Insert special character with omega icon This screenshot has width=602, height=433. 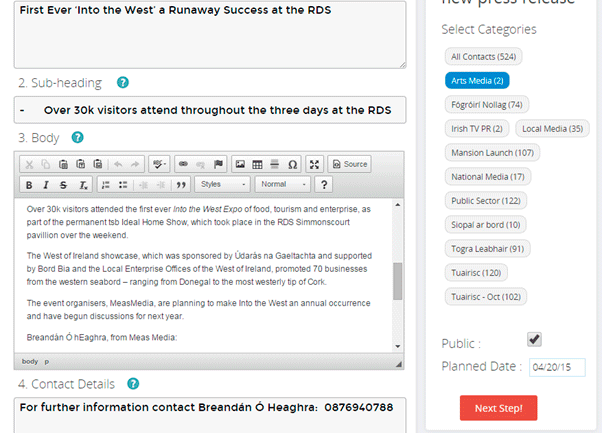pyautogui.click(x=292, y=164)
